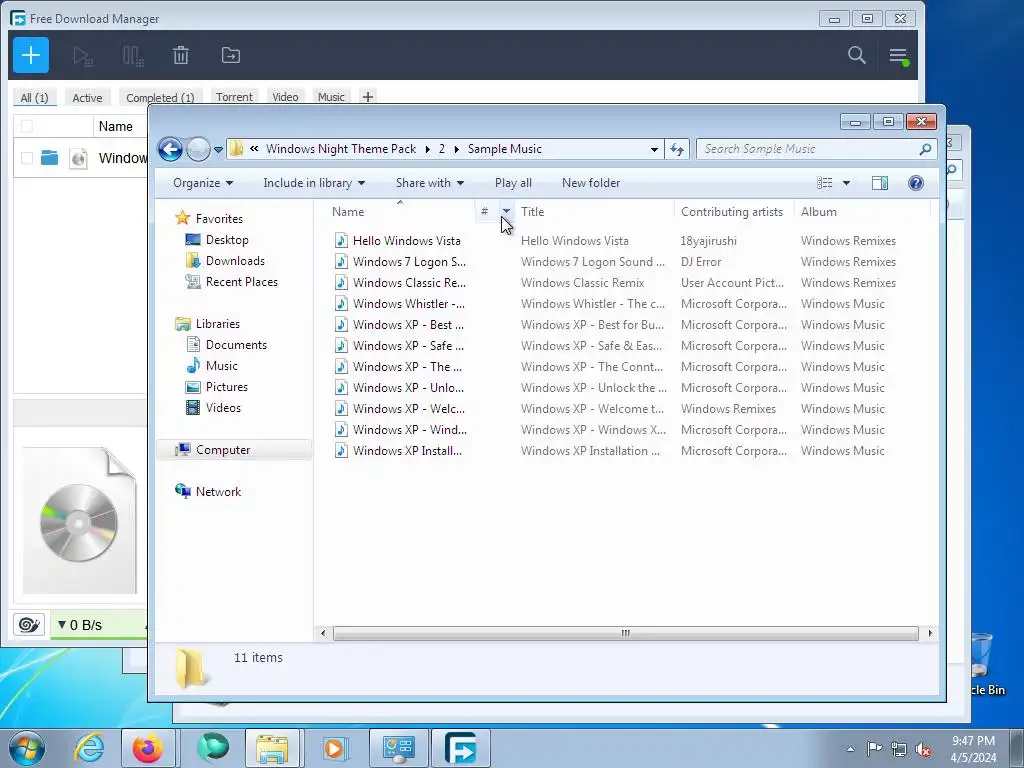Viewport: 1024px width, 768px height.
Task: Click the volume muted tray icon
Action: [923, 749]
